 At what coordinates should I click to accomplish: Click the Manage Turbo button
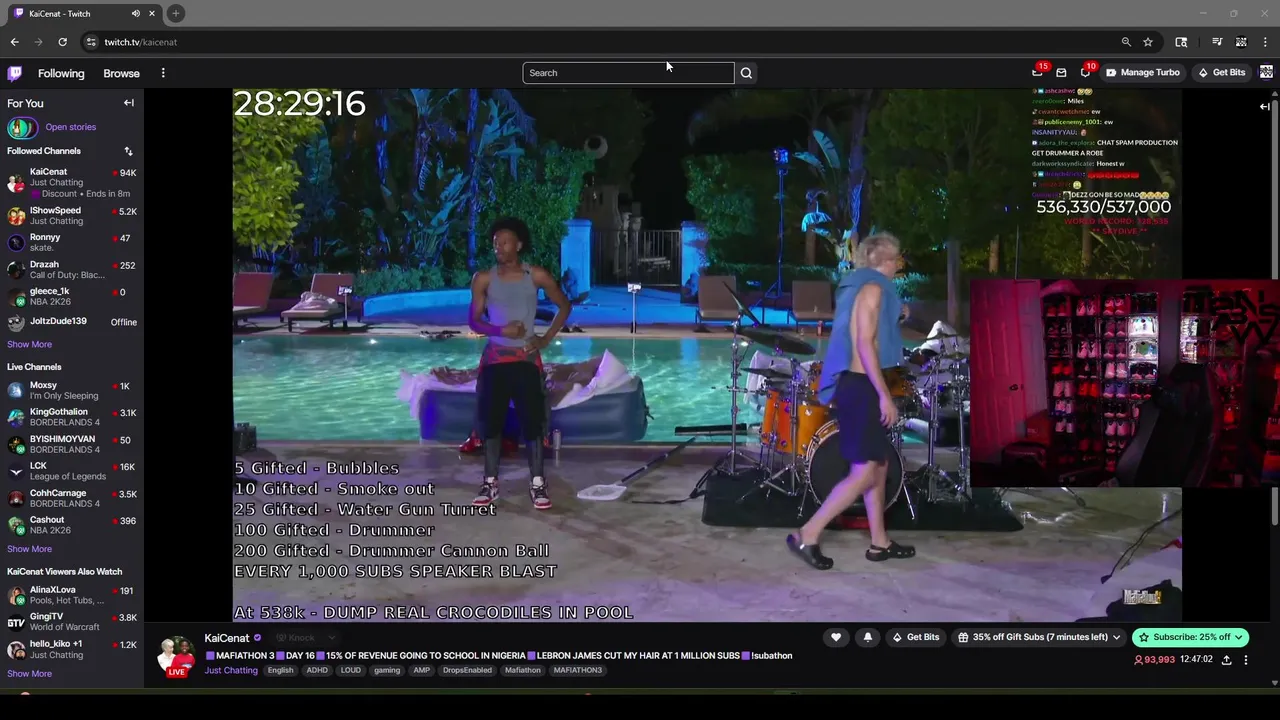(1143, 72)
